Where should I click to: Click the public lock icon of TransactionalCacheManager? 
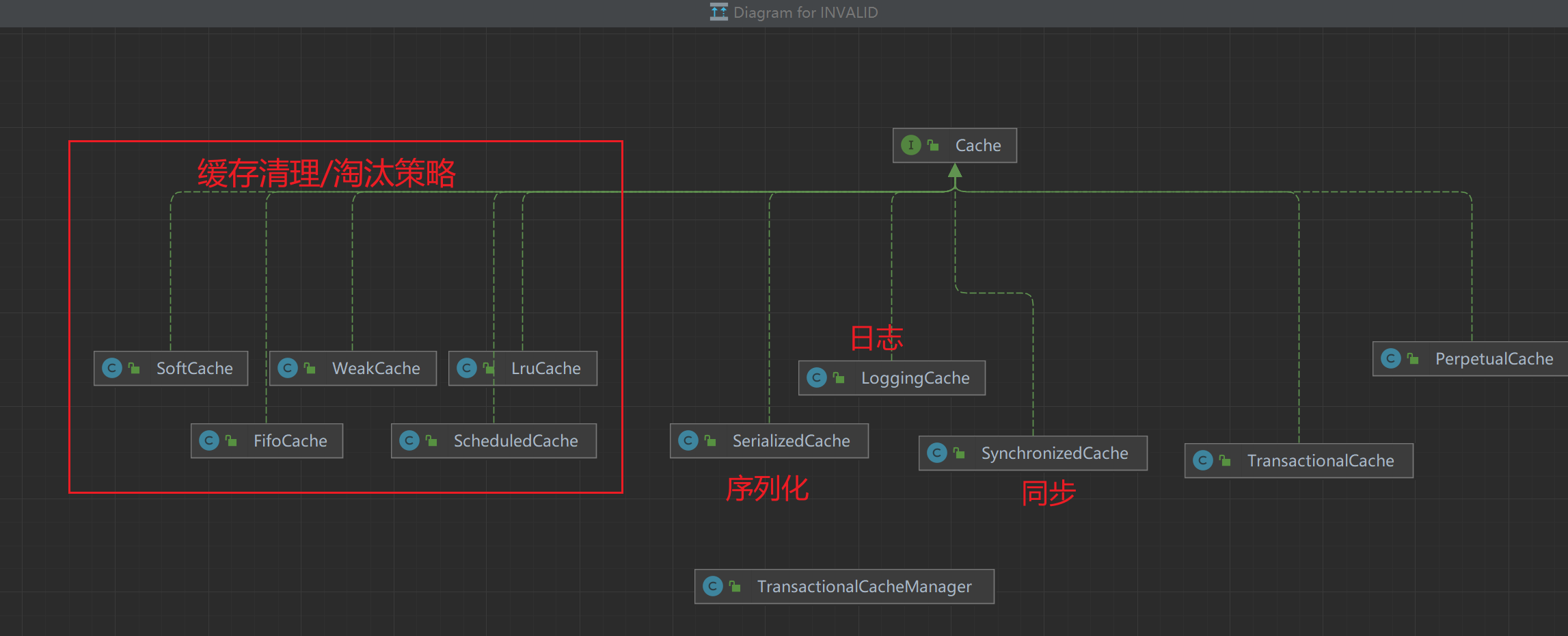click(735, 586)
